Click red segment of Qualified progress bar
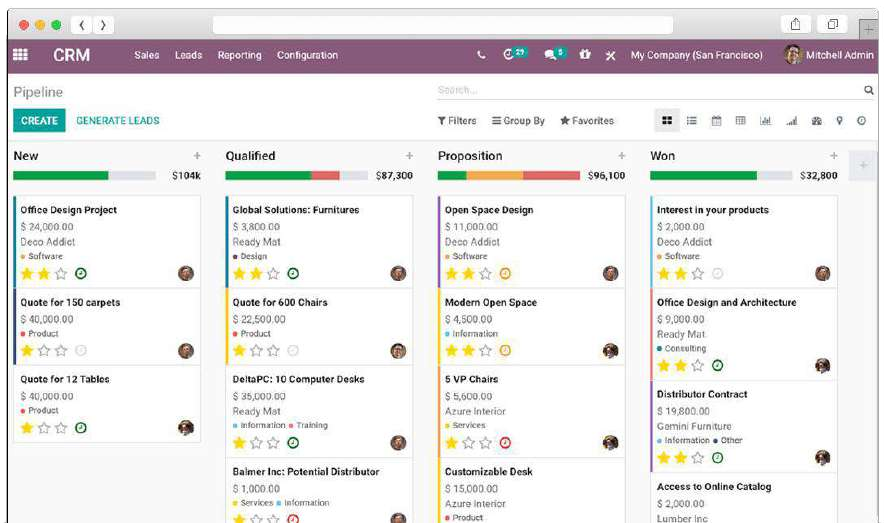The width and height of the screenshot is (886, 523). (325, 176)
